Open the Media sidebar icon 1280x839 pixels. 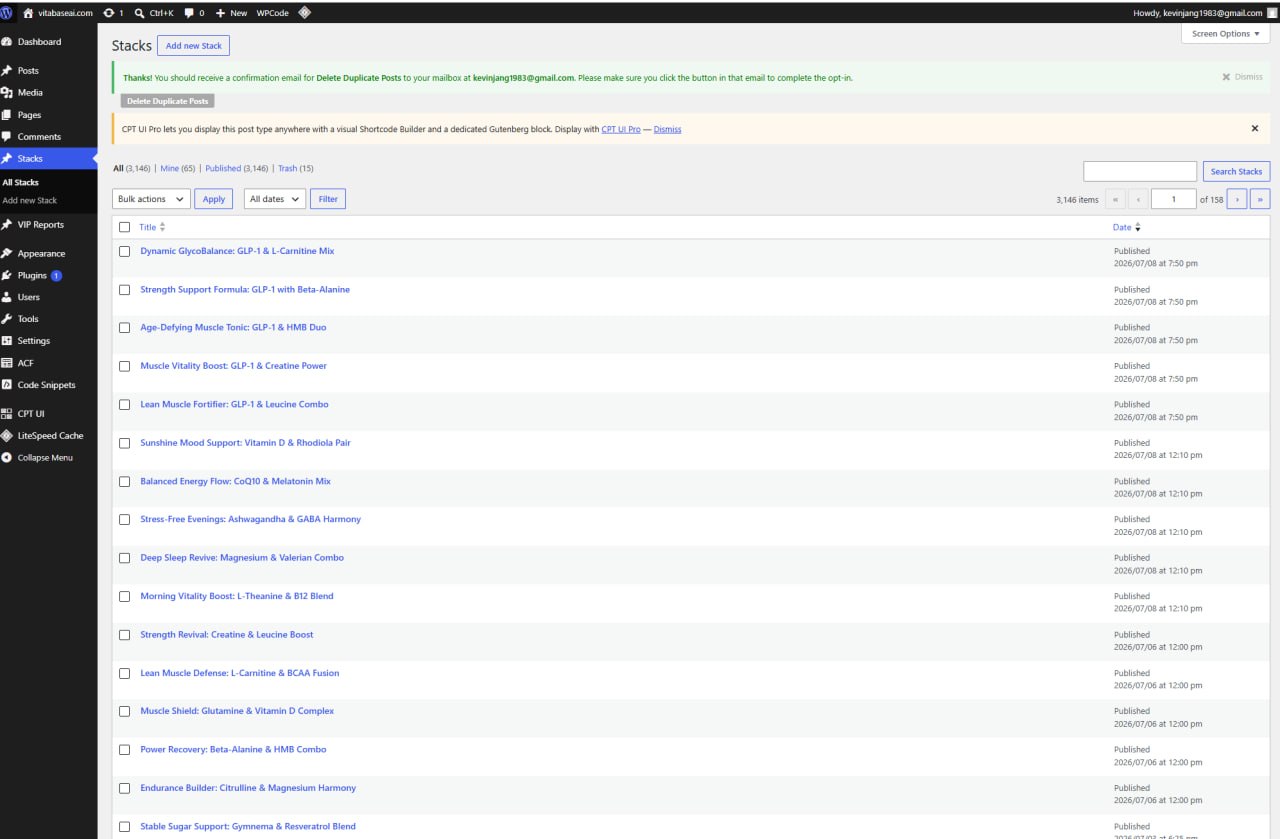pyautogui.click(x=7, y=92)
